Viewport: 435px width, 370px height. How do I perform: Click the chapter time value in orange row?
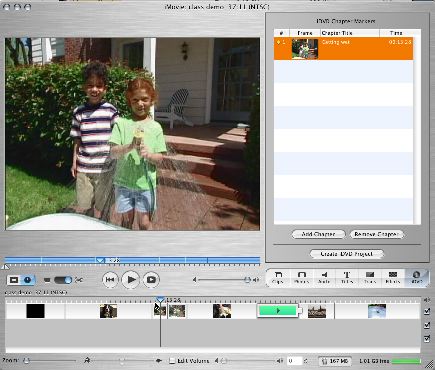(400, 42)
